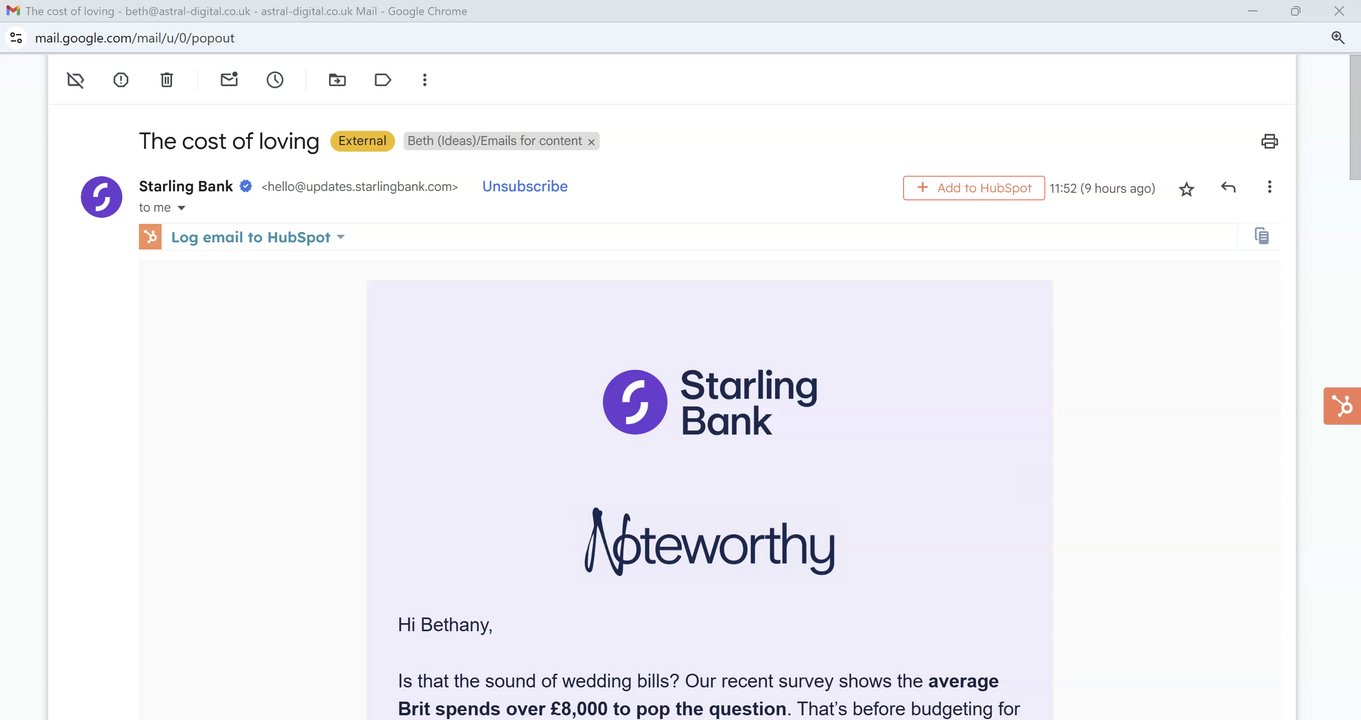Remove the 'Emails for content' label

pos(591,142)
